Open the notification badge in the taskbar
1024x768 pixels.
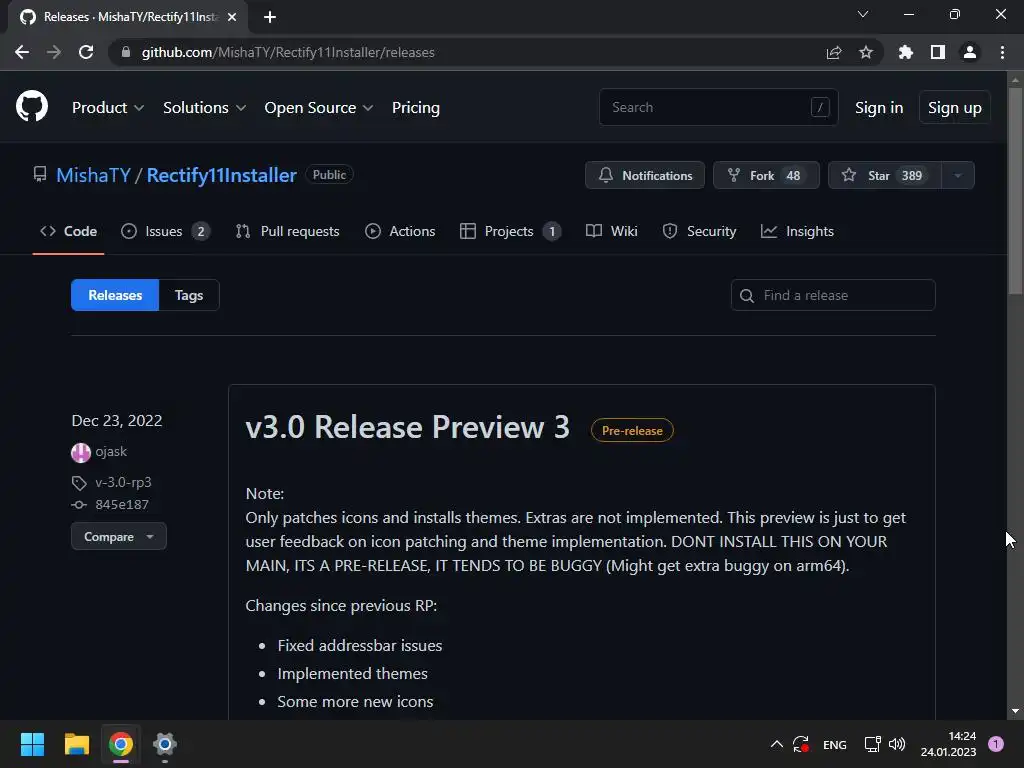(x=996, y=744)
